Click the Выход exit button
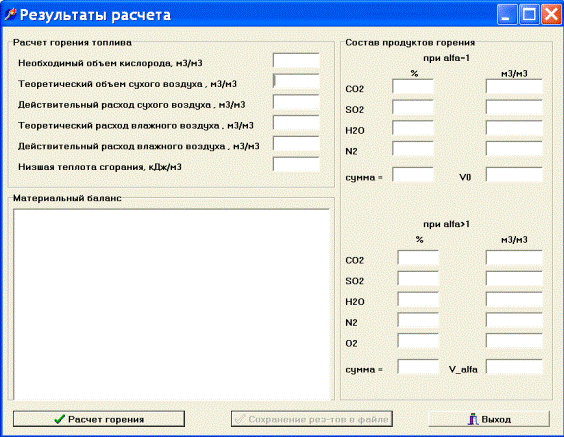The width and height of the screenshot is (564, 437). tap(489, 419)
